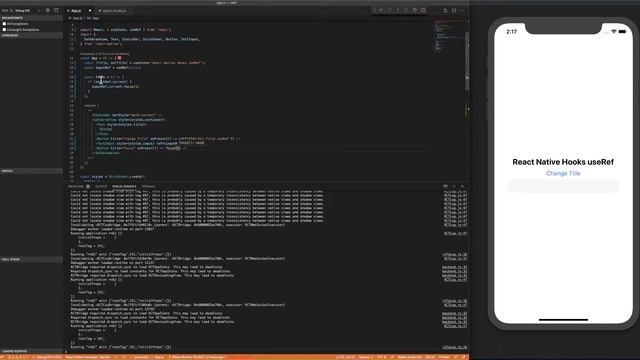Click the split editor icon

(x=445, y=10)
